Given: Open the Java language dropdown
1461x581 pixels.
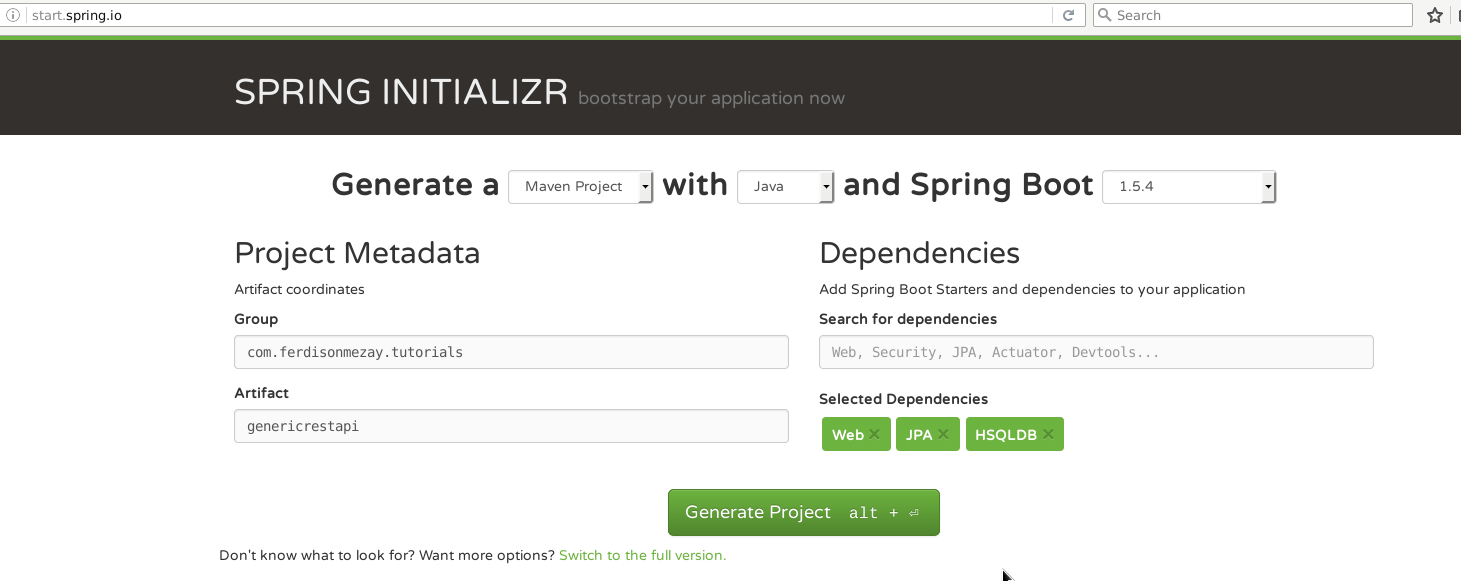Looking at the screenshot, I should point(785,187).
